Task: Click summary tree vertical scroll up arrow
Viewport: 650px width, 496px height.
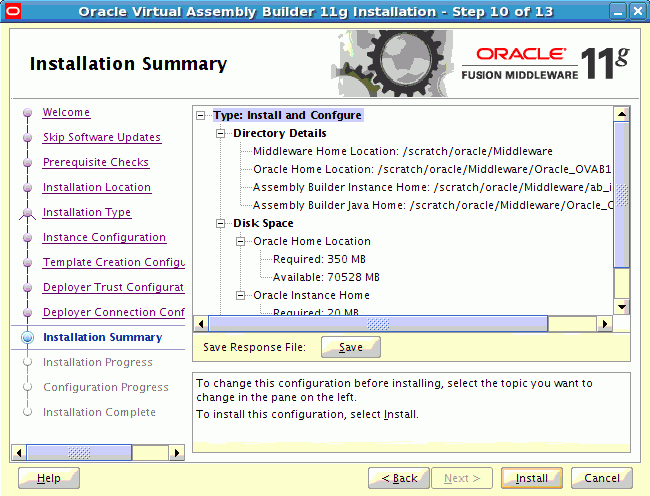Action: [622, 114]
